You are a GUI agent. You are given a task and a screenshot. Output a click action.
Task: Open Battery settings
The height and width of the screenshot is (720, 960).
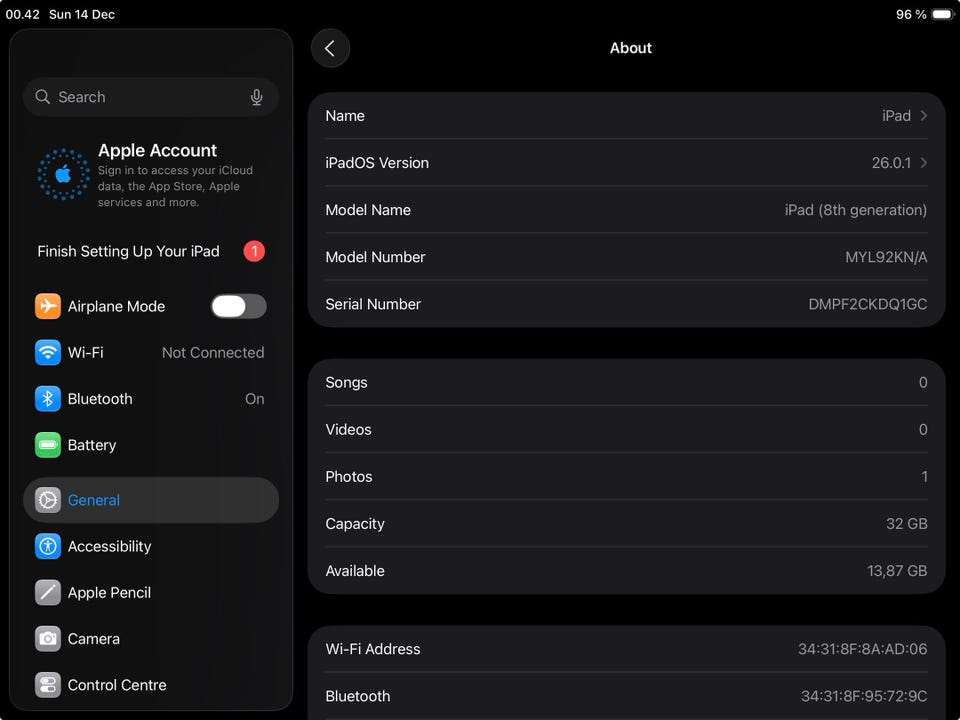click(x=151, y=445)
